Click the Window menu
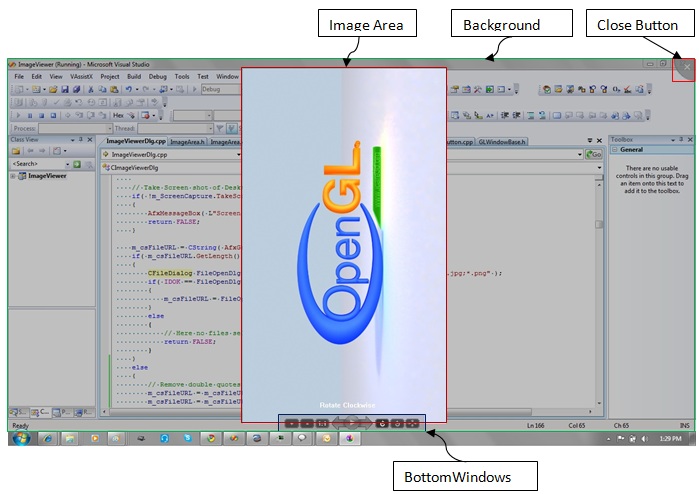 (x=227, y=77)
